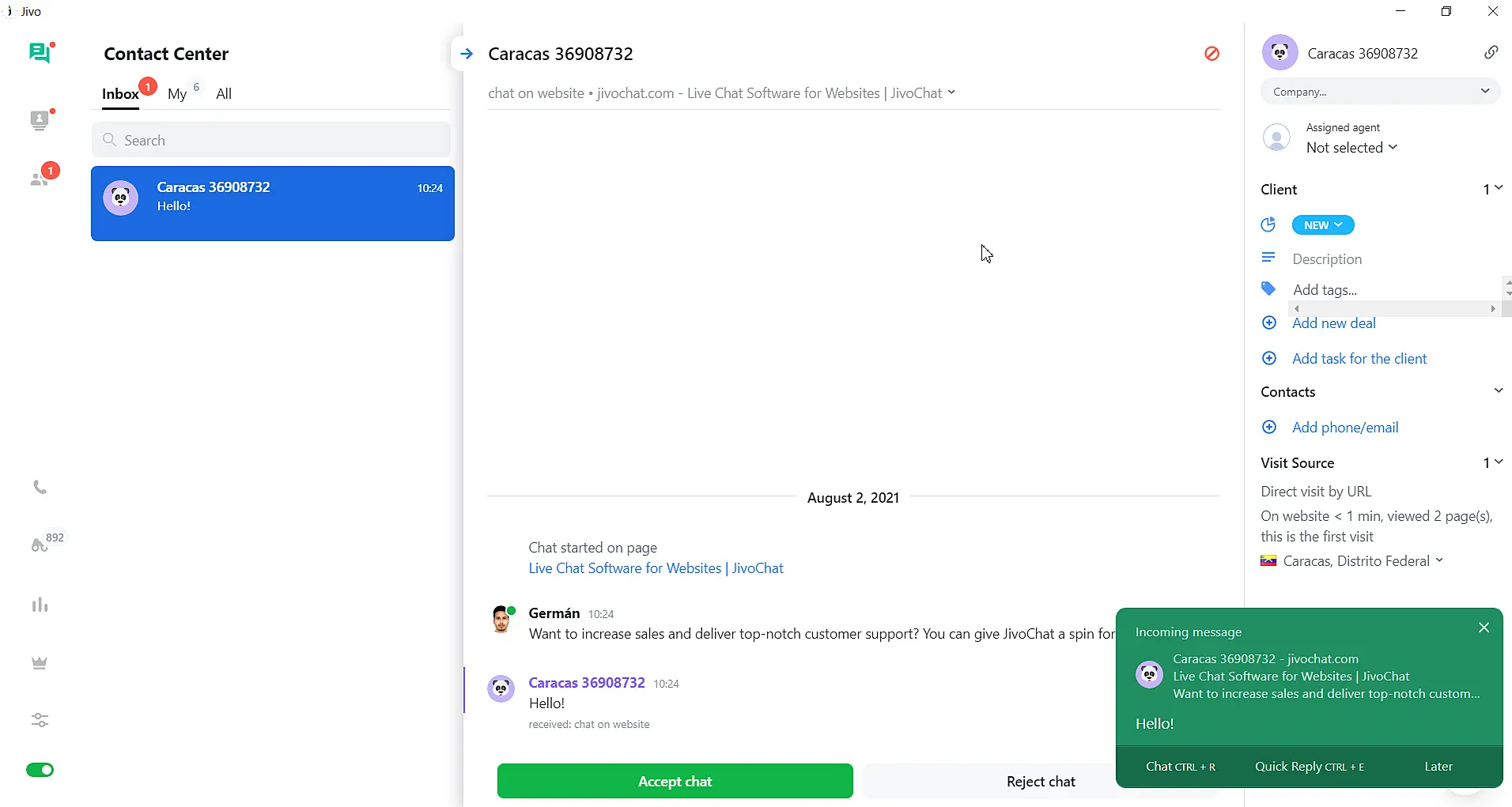
Task: Switch to the All tab
Action: coord(224,93)
